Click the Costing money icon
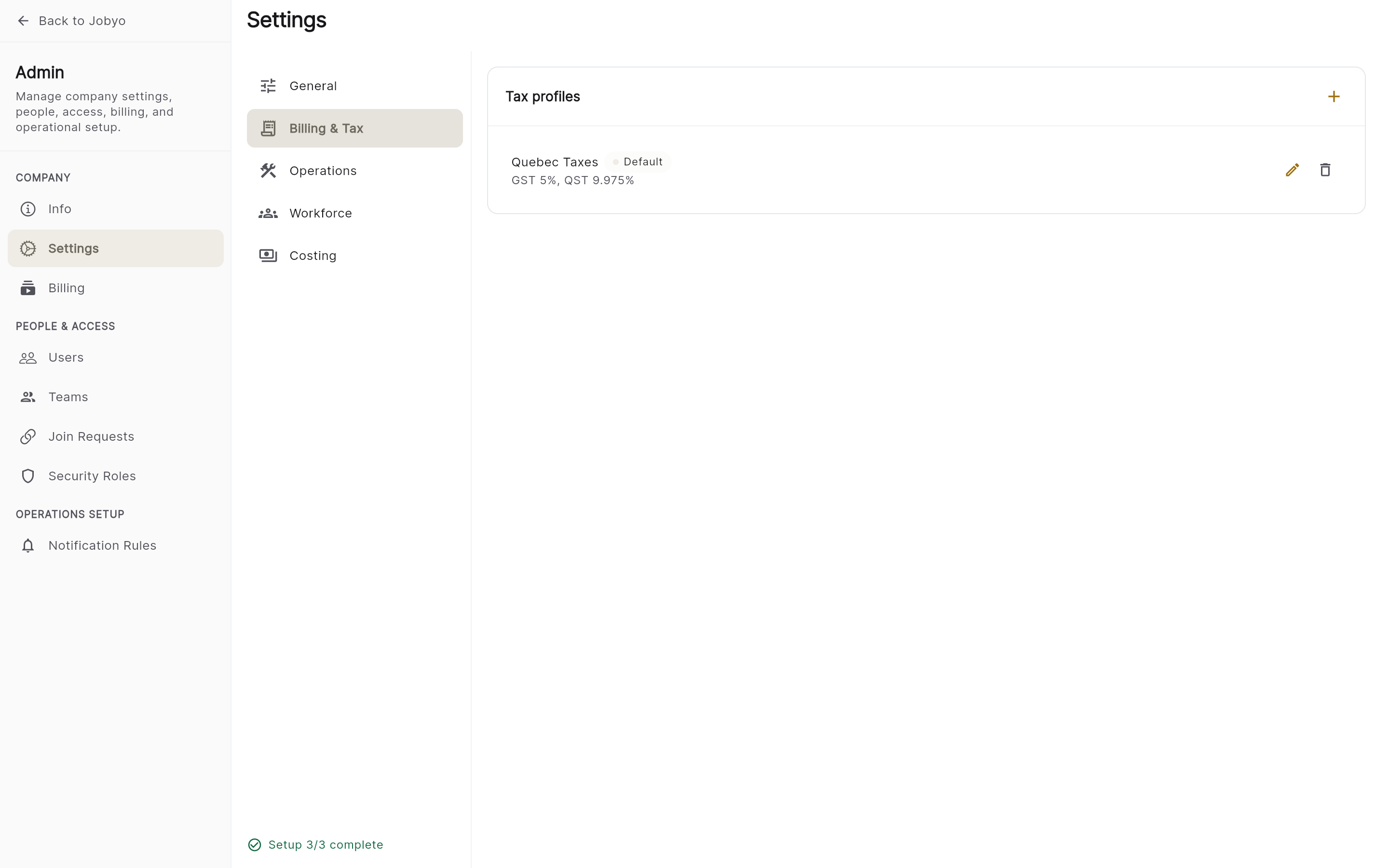 pyautogui.click(x=268, y=256)
